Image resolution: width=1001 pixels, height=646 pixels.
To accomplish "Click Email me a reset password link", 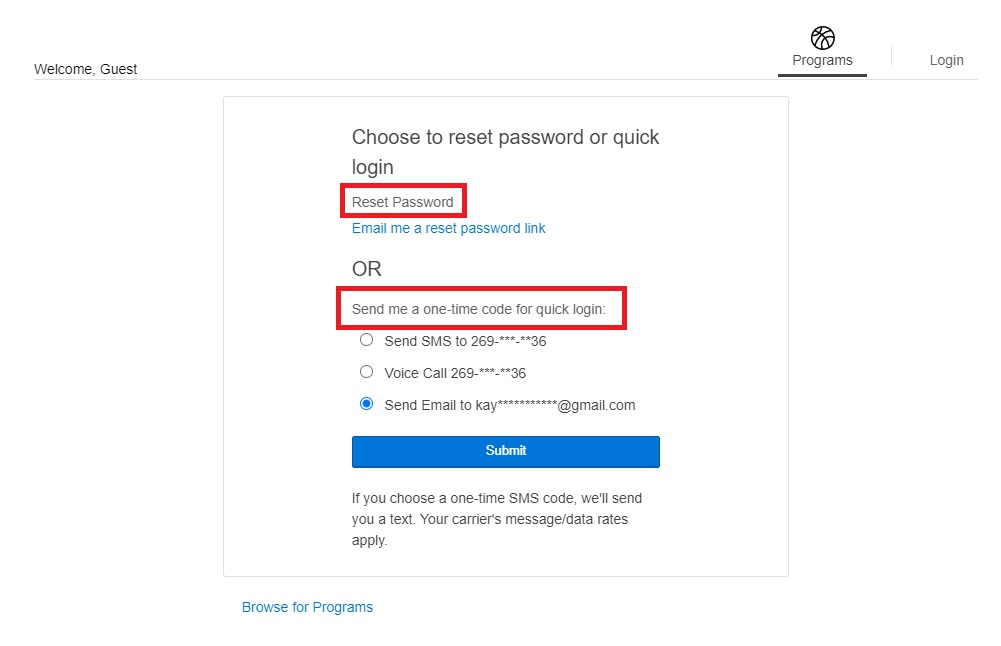I will (448, 228).
